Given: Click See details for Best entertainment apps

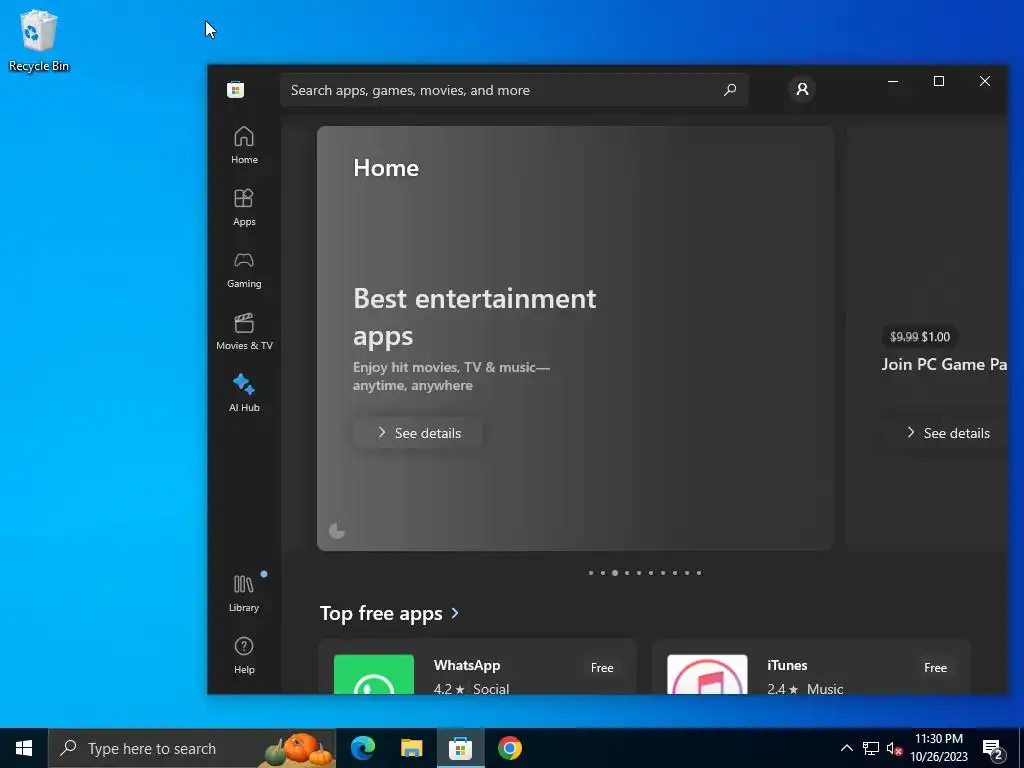Looking at the screenshot, I should pyautogui.click(x=418, y=433).
